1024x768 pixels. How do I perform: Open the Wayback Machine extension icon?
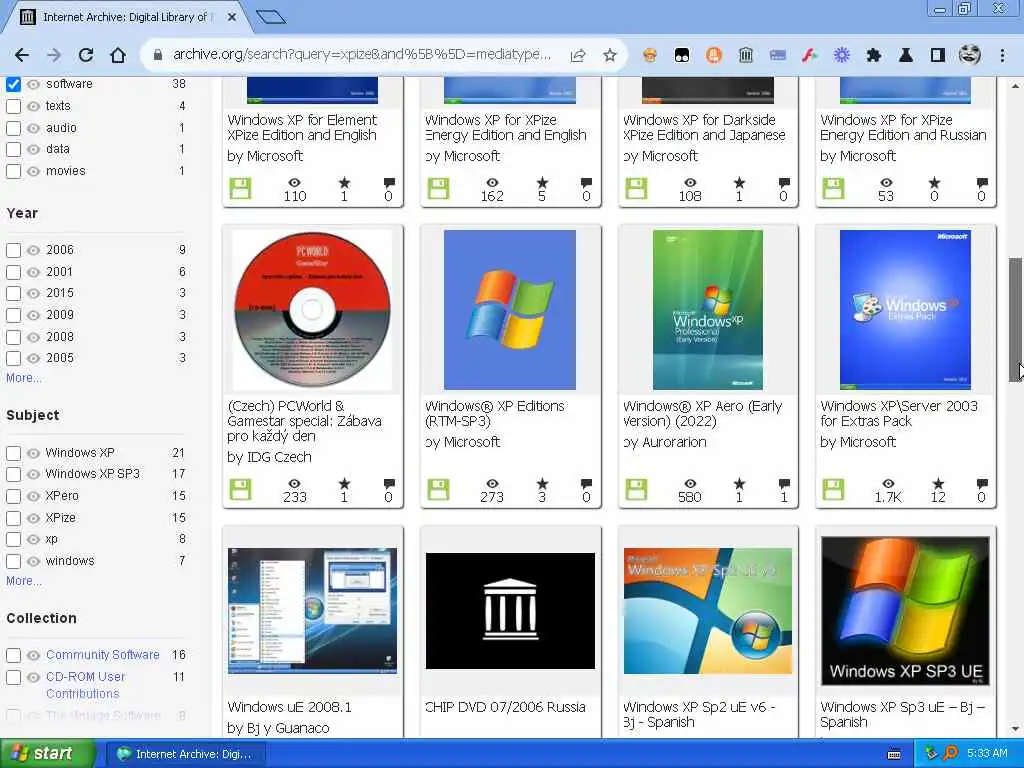click(746, 55)
